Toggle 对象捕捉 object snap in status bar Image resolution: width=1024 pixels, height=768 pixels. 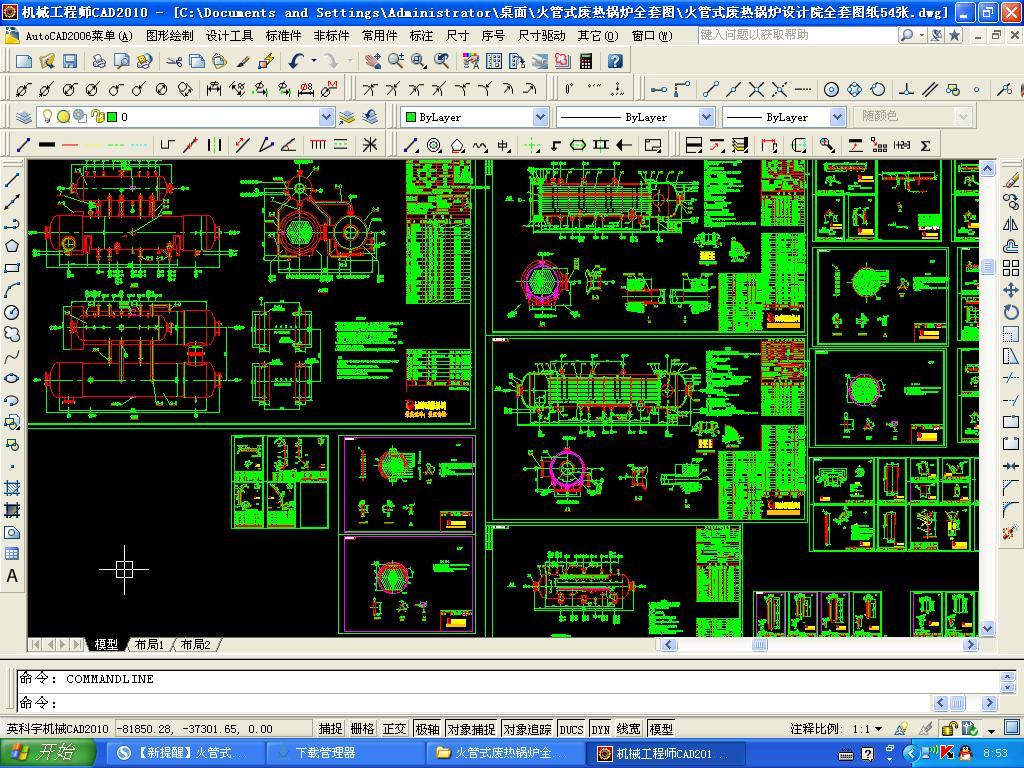pyautogui.click(x=470, y=729)
